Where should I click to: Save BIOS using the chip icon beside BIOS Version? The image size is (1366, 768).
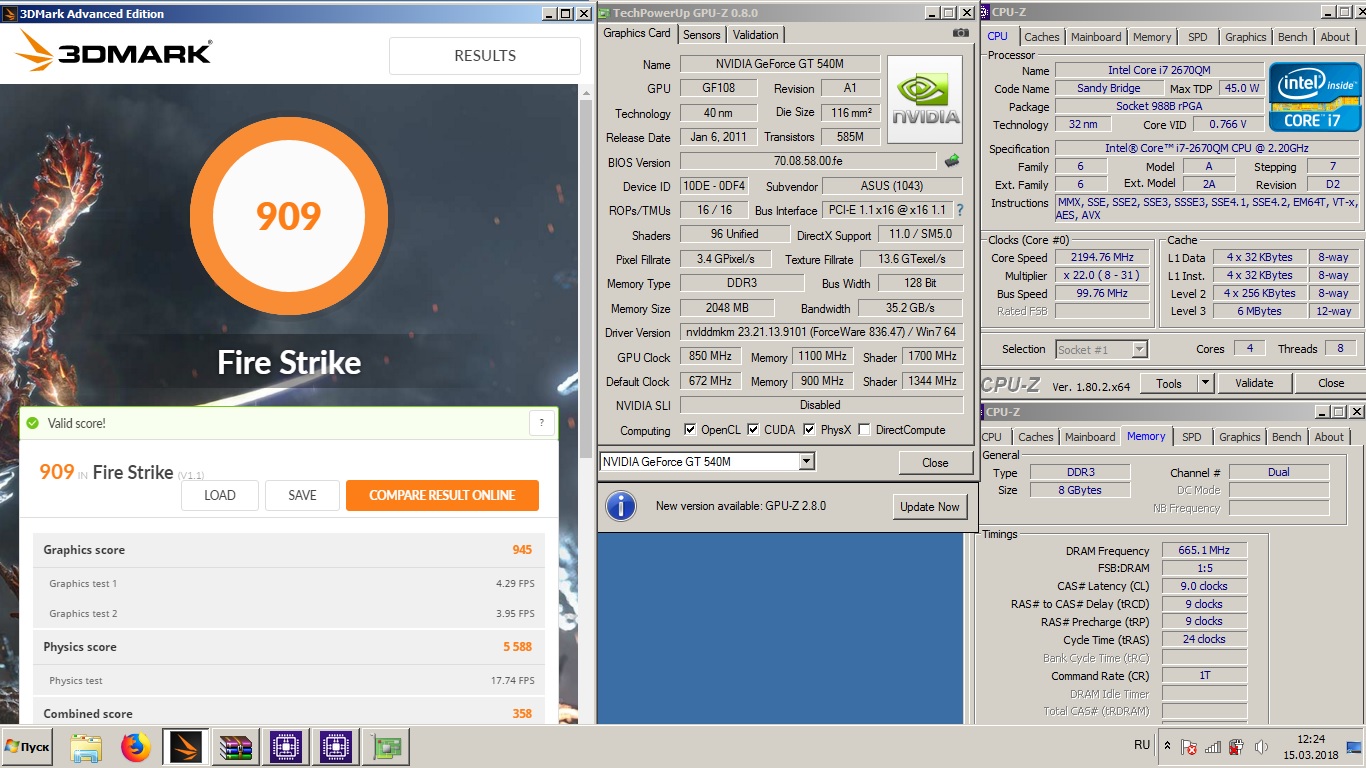(x=952, y=161)
